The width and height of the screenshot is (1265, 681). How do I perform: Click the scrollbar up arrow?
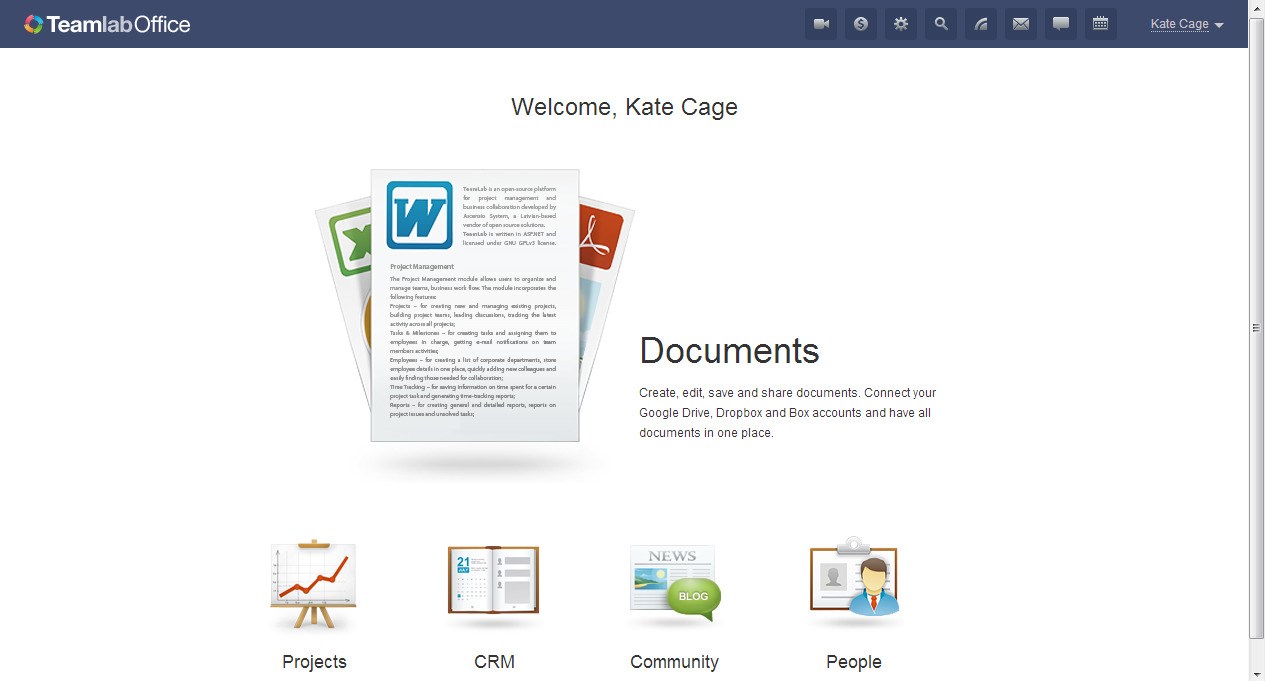(x=1257, y=8)
